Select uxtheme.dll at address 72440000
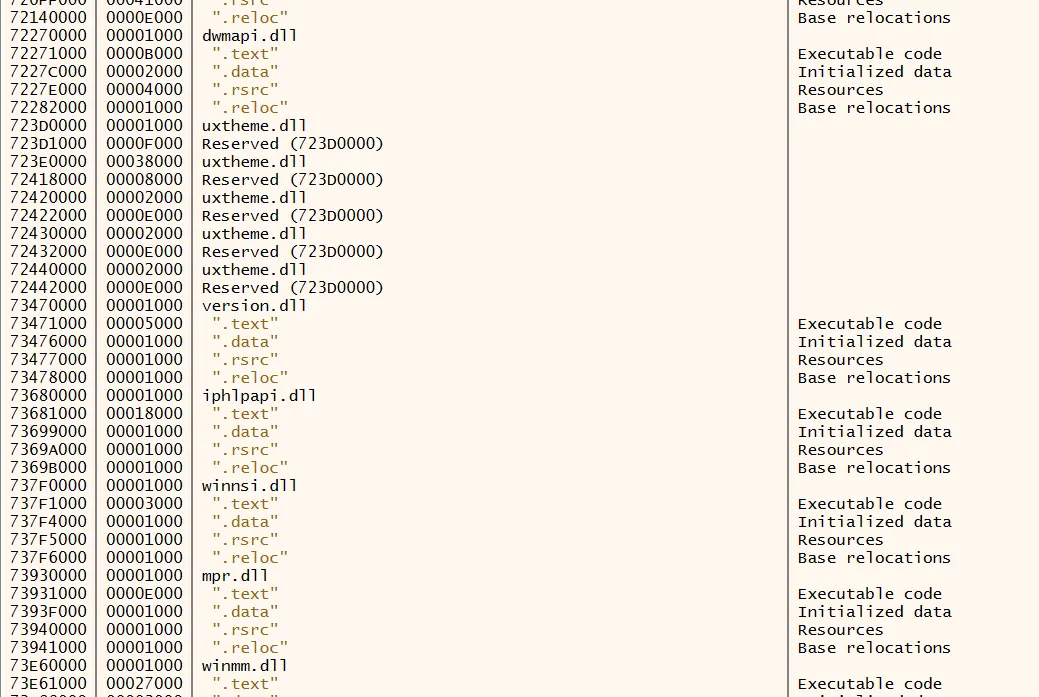Viewport: 1039px width, 697px height. [254, 270]
